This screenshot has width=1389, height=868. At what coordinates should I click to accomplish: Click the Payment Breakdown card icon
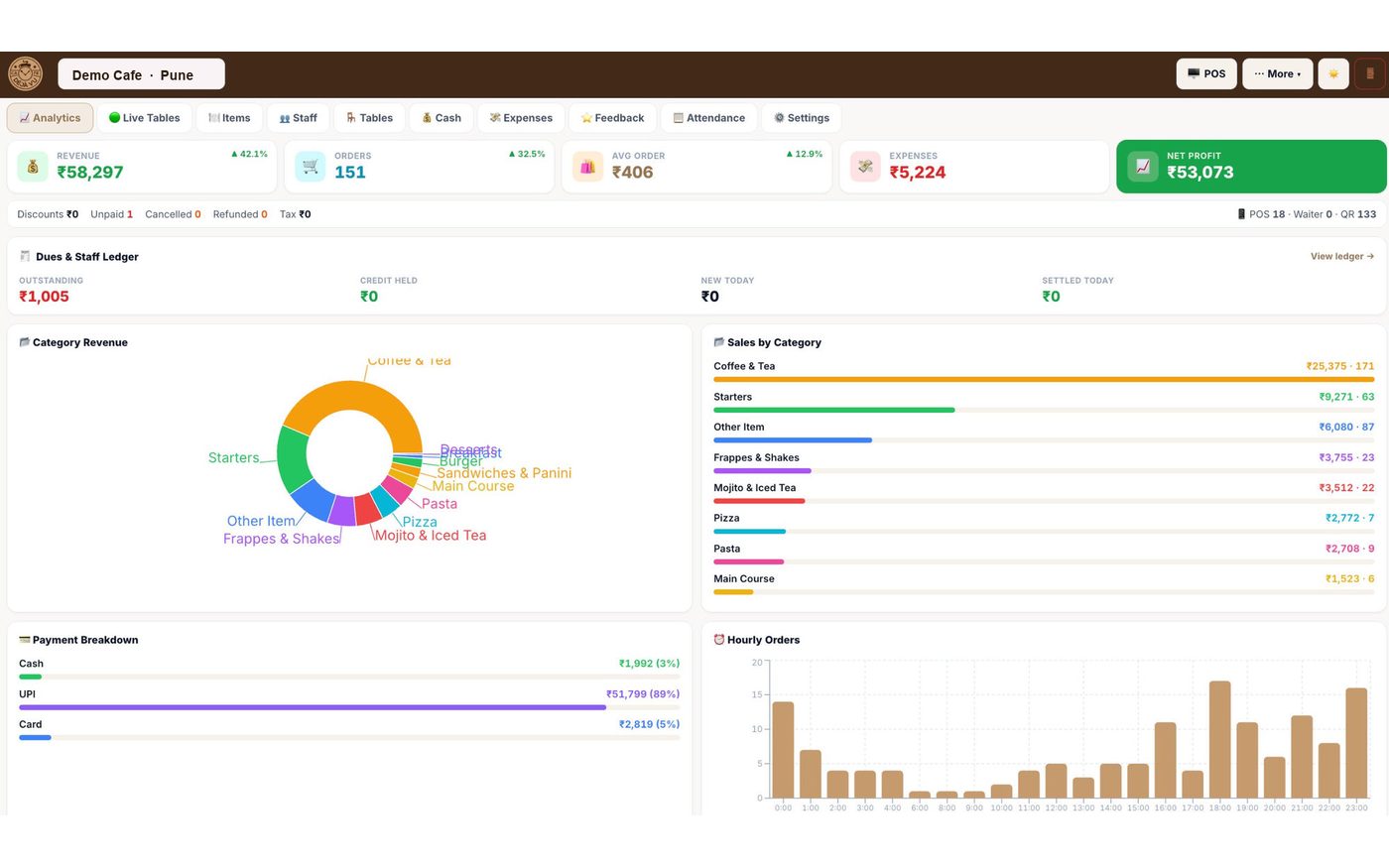pyautogui.click(x=24, y=640)
